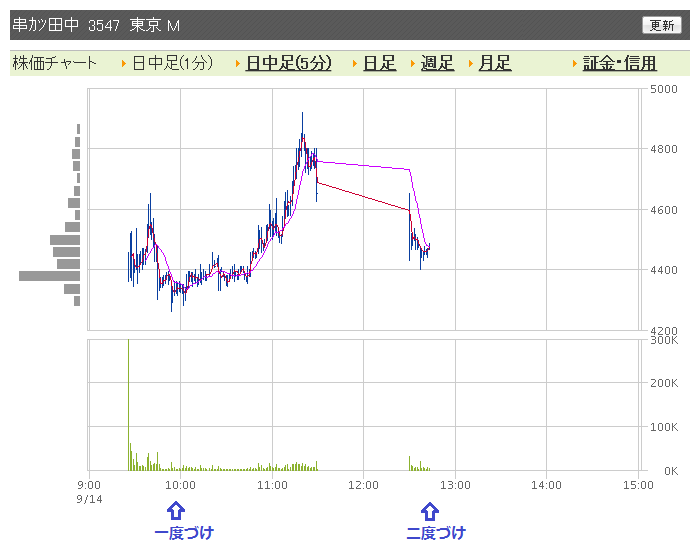
Task: Click the 5000 price axis label
Action: pos(664,89)
